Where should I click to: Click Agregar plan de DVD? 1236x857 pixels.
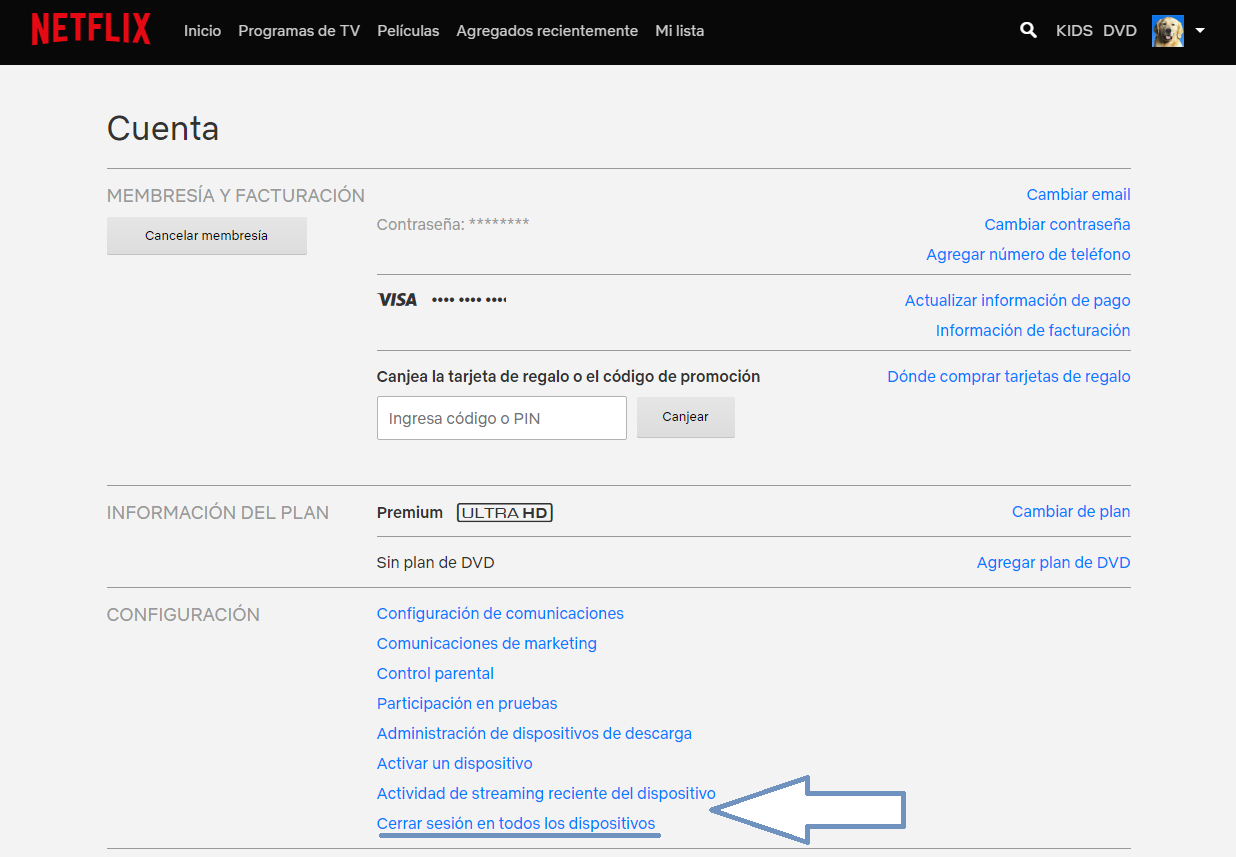(x=1054, y=563)
